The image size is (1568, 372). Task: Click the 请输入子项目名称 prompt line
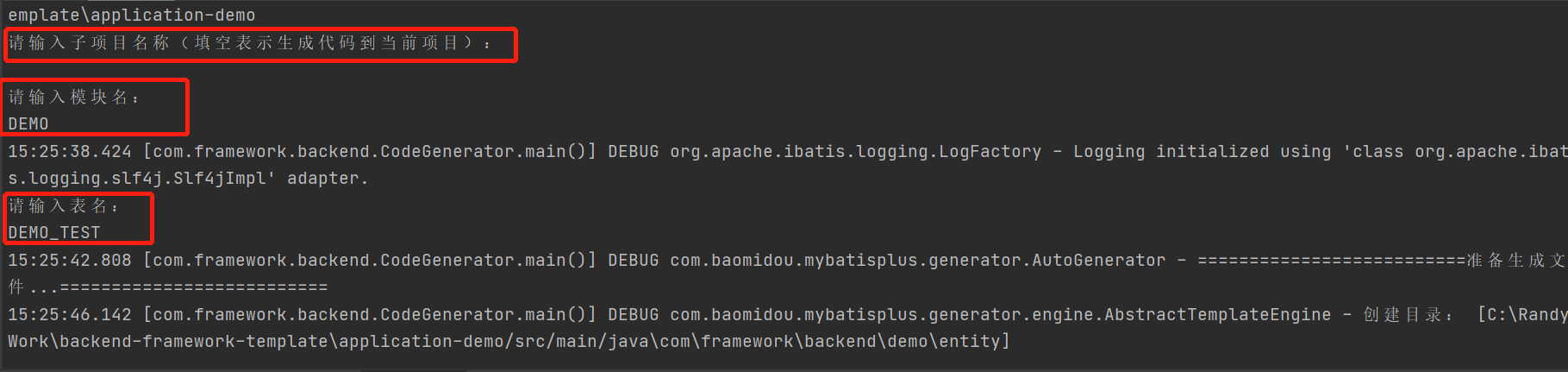(250, 43)
